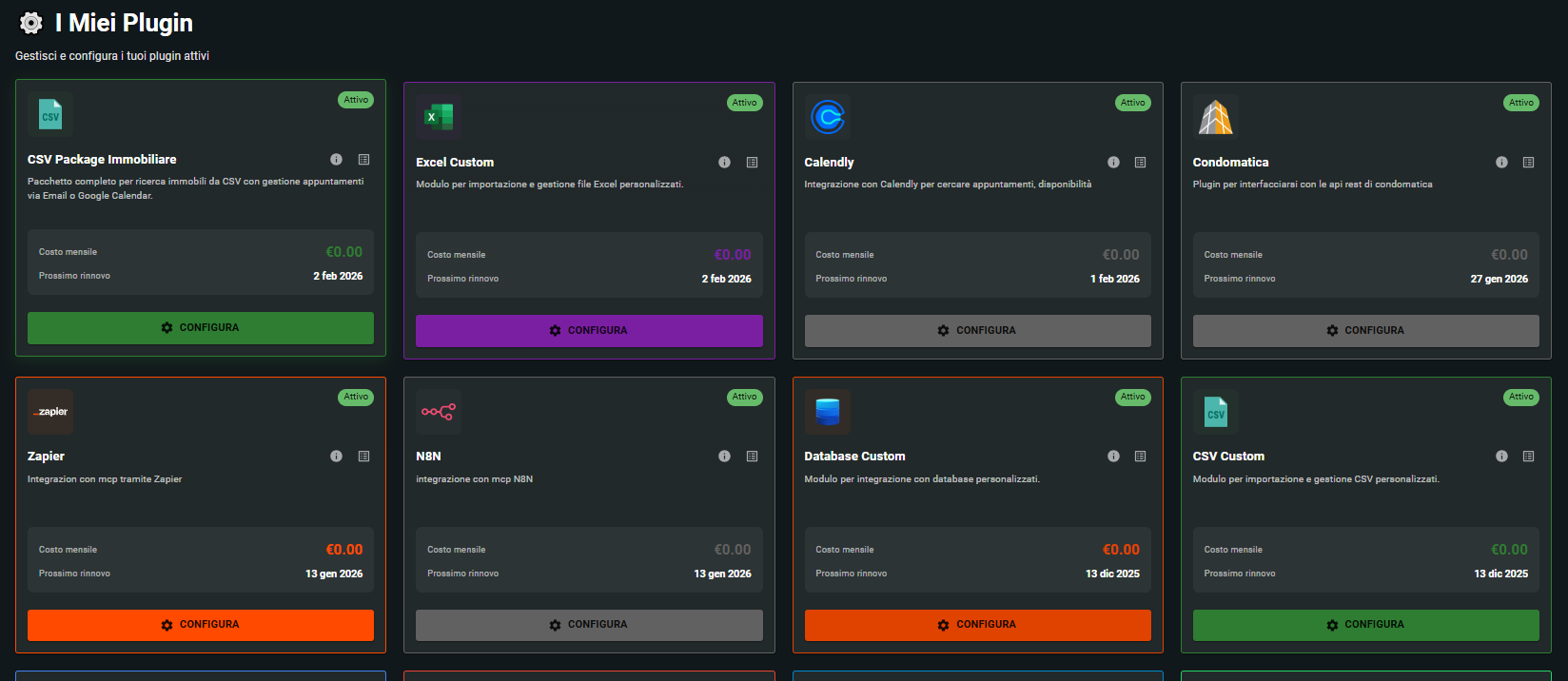Click Configura on the CSV Custom card

click(x=1366, y=625)
